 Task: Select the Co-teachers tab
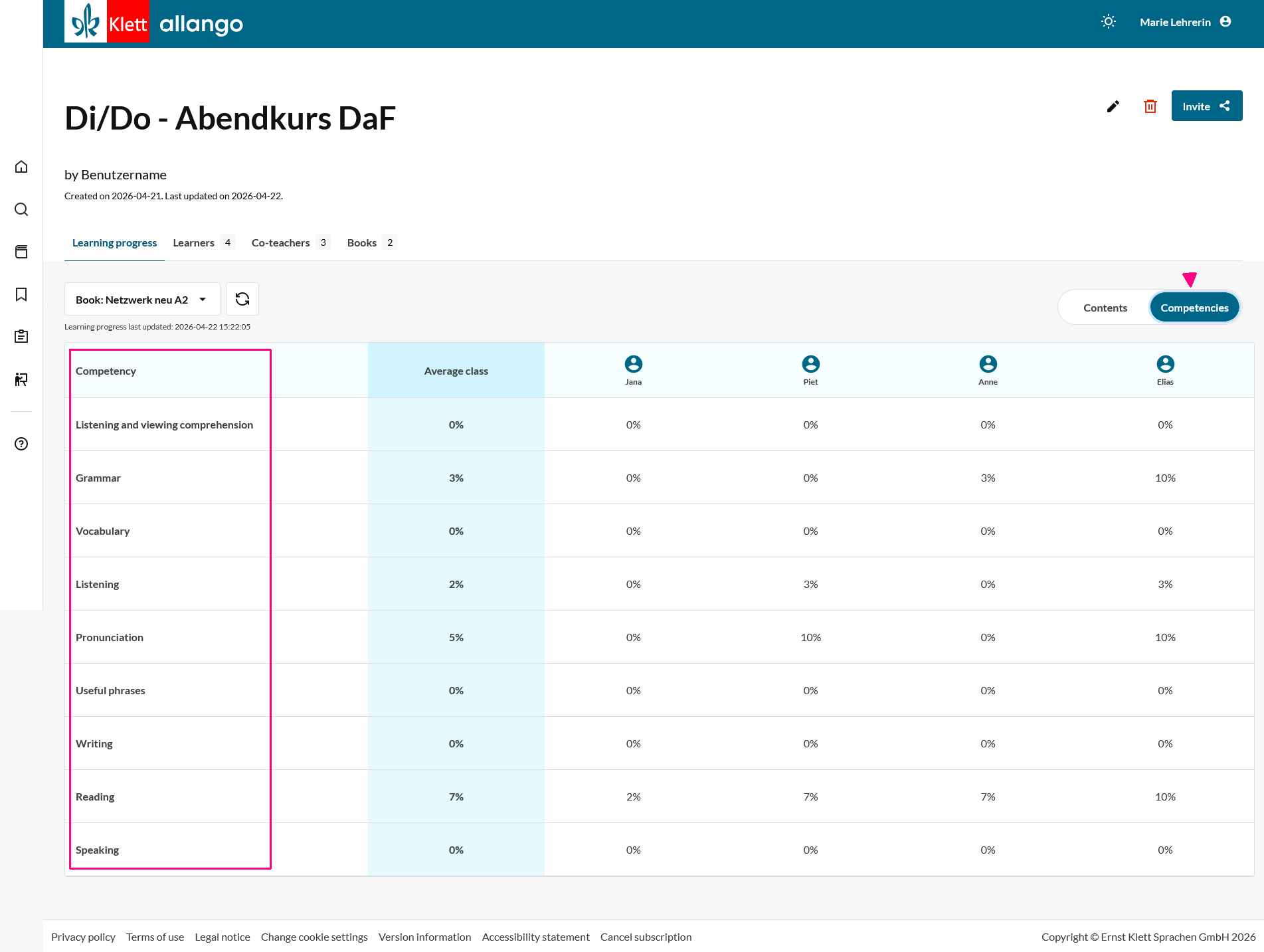291,243
